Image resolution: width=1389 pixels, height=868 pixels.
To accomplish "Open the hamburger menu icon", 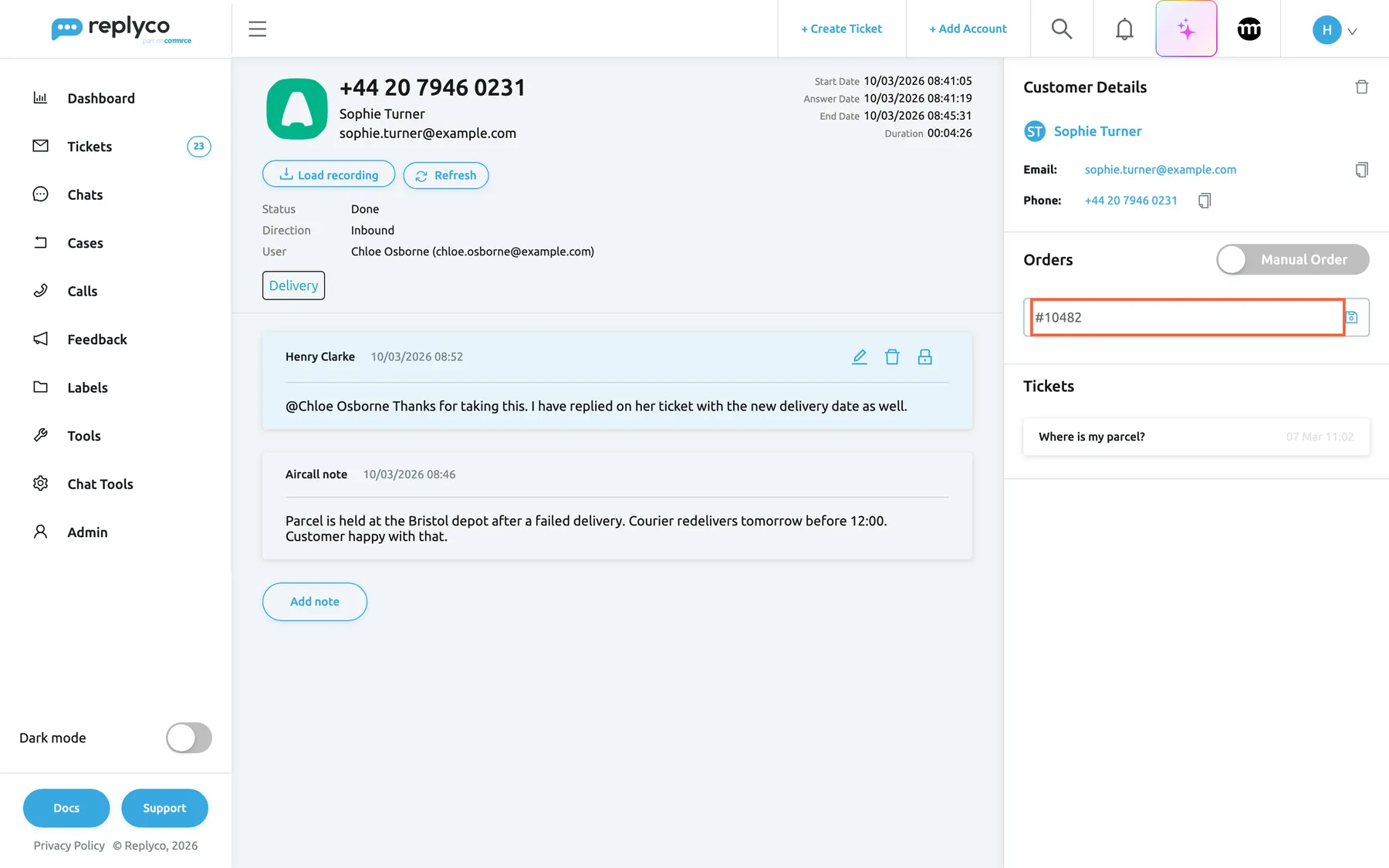I will tap(257, 29).
